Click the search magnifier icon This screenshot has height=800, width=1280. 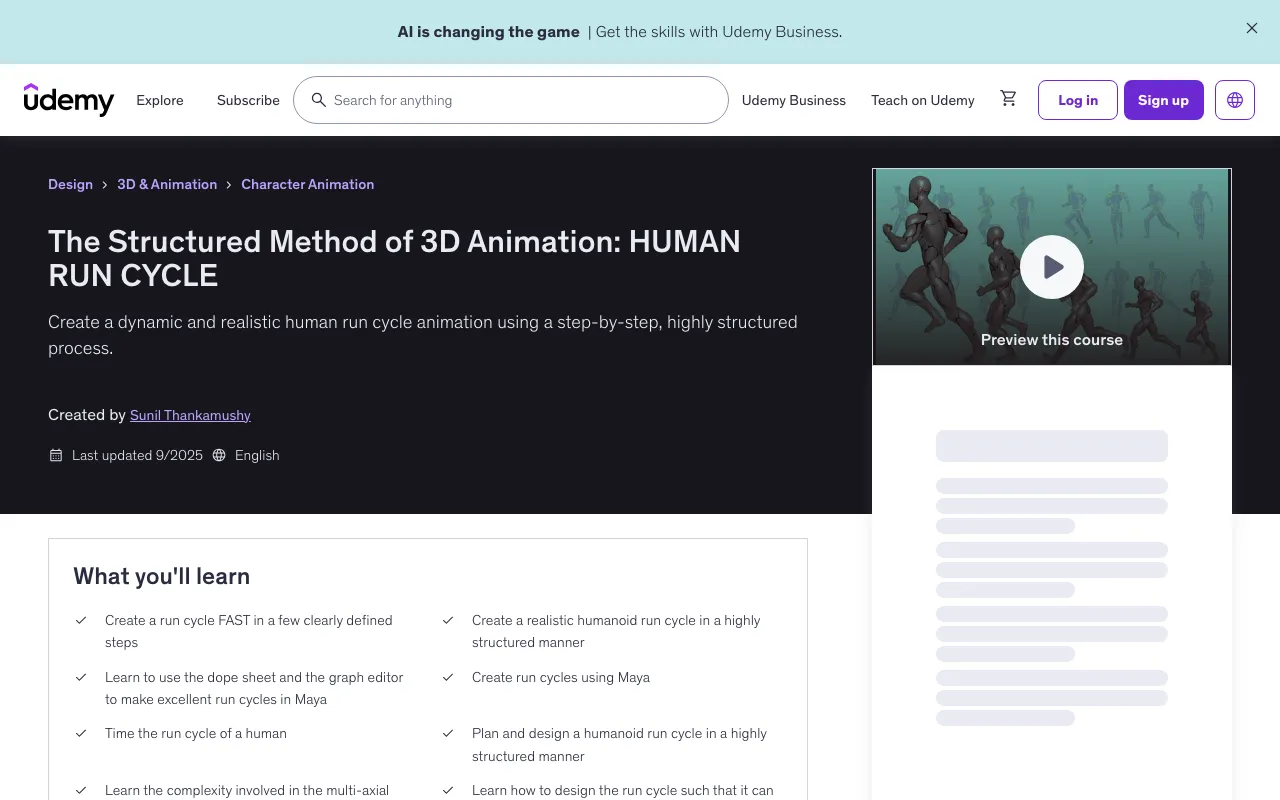319,100
